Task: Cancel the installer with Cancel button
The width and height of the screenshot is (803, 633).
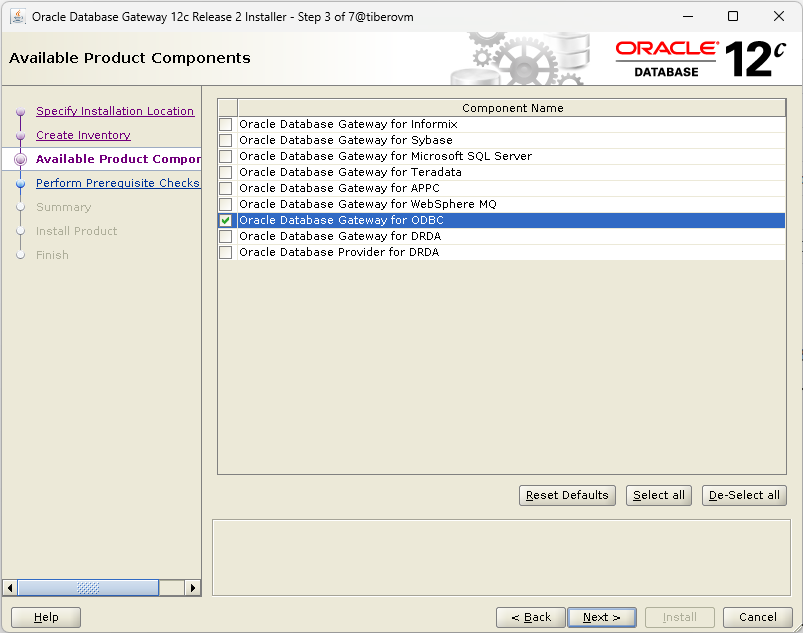Action: click(757, 617)
